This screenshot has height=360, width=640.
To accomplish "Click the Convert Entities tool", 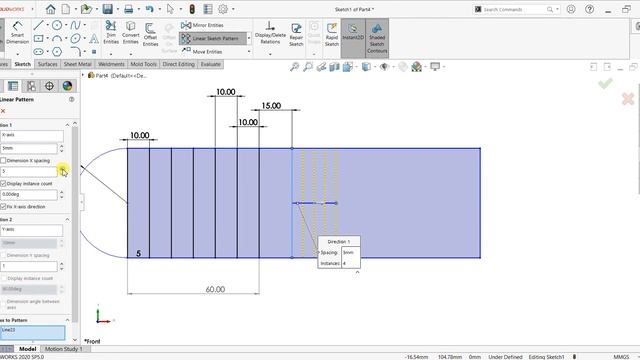I will click(131, 32).
